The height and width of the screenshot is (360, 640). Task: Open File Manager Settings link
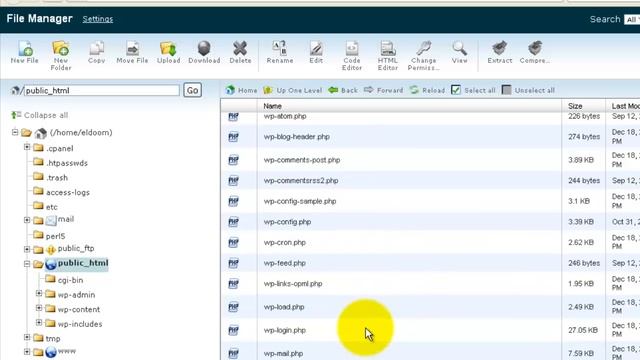coord(98,19)
